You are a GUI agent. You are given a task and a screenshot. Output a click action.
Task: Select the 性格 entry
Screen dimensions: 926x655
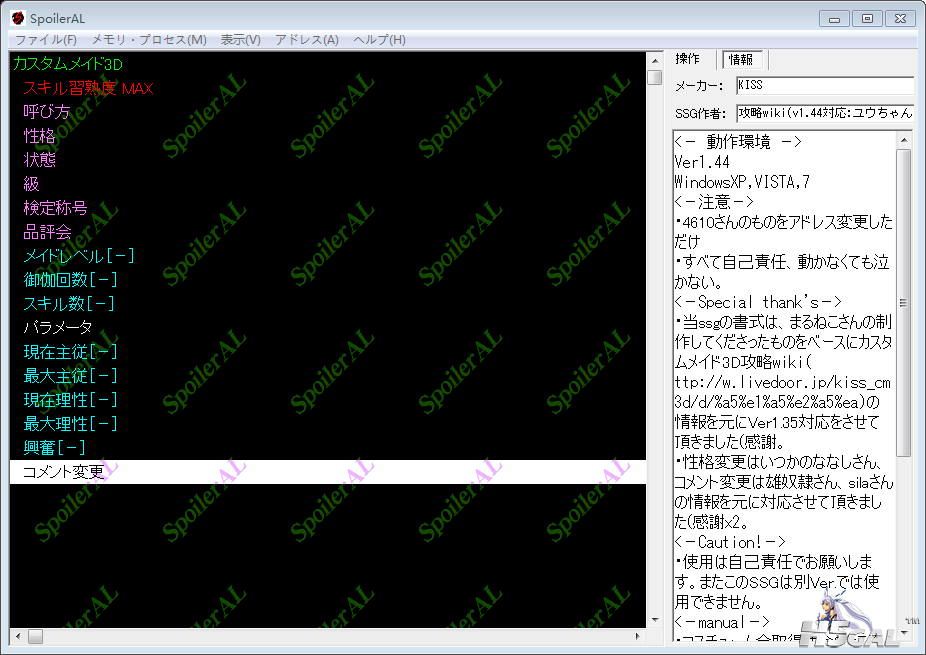39,136
